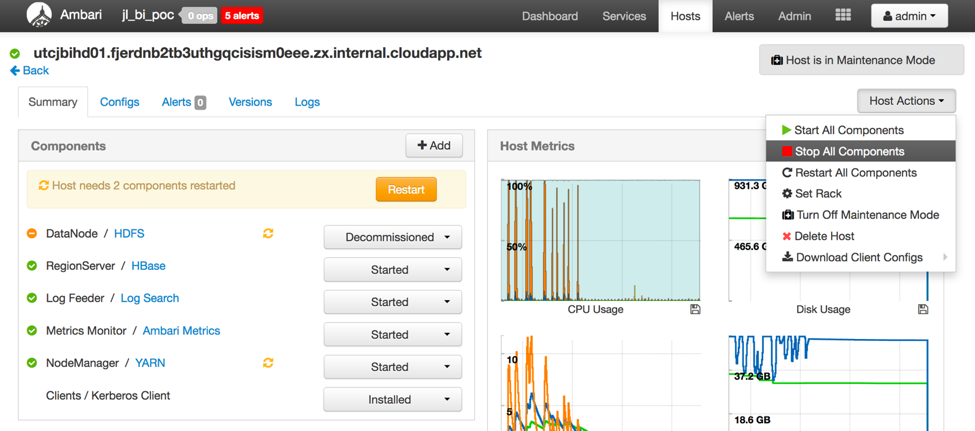Click DataNode restart-required refresh icon
Viewport: 975px width, 431px height.
click(x=268, y=233)
